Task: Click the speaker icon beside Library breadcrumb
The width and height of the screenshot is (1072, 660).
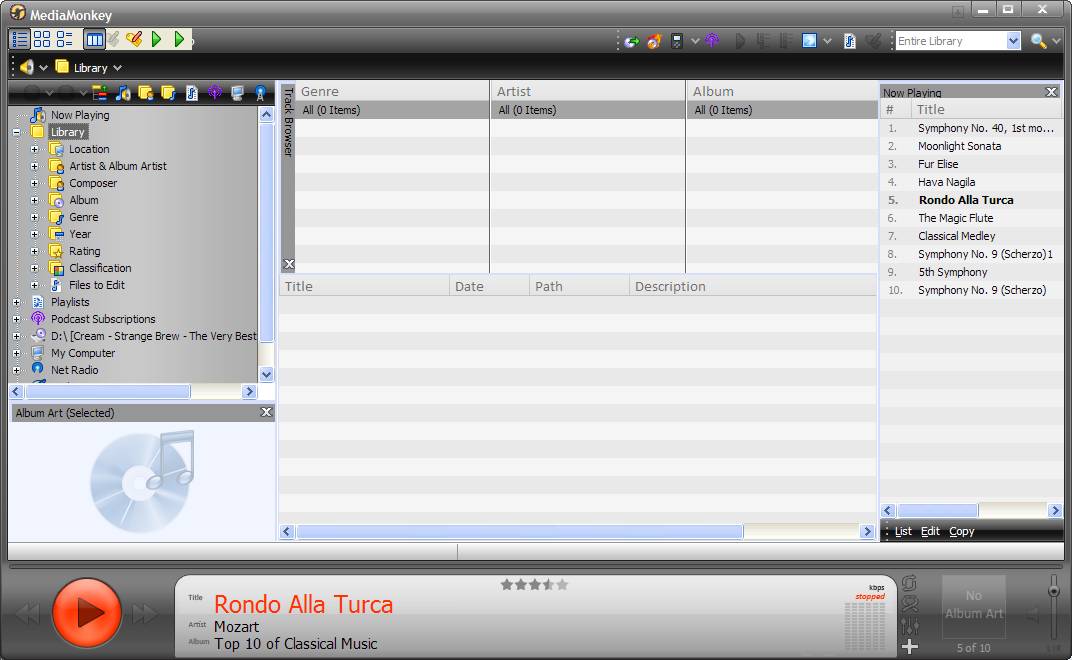Action: point(27,67)
